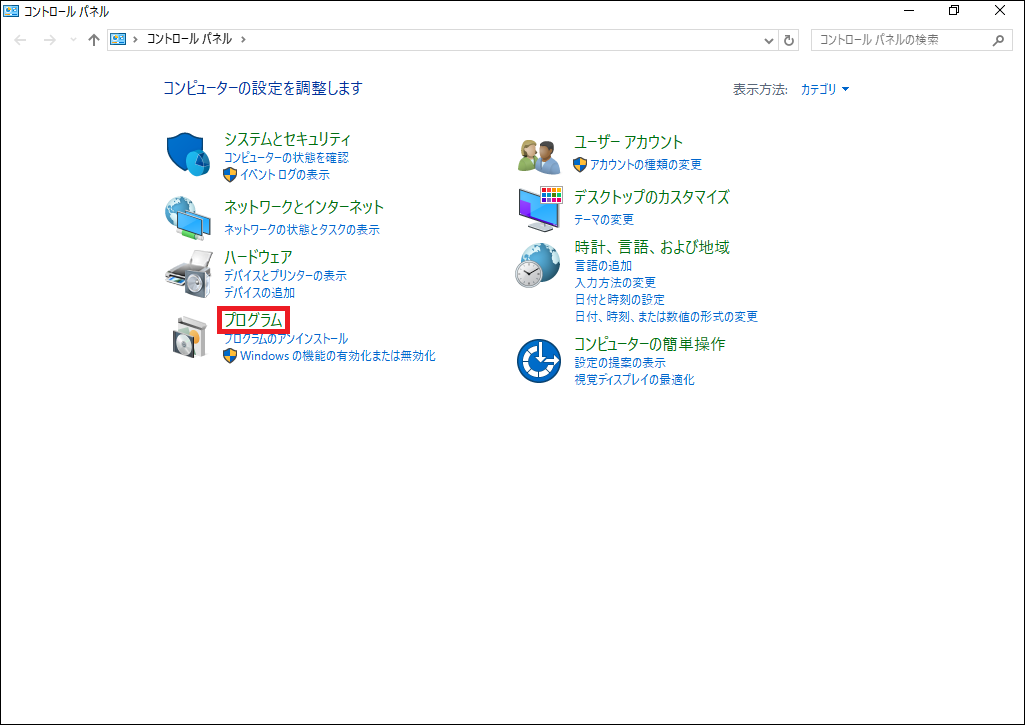Open デスクトップのカスタマイズ category link

[652, 197]
